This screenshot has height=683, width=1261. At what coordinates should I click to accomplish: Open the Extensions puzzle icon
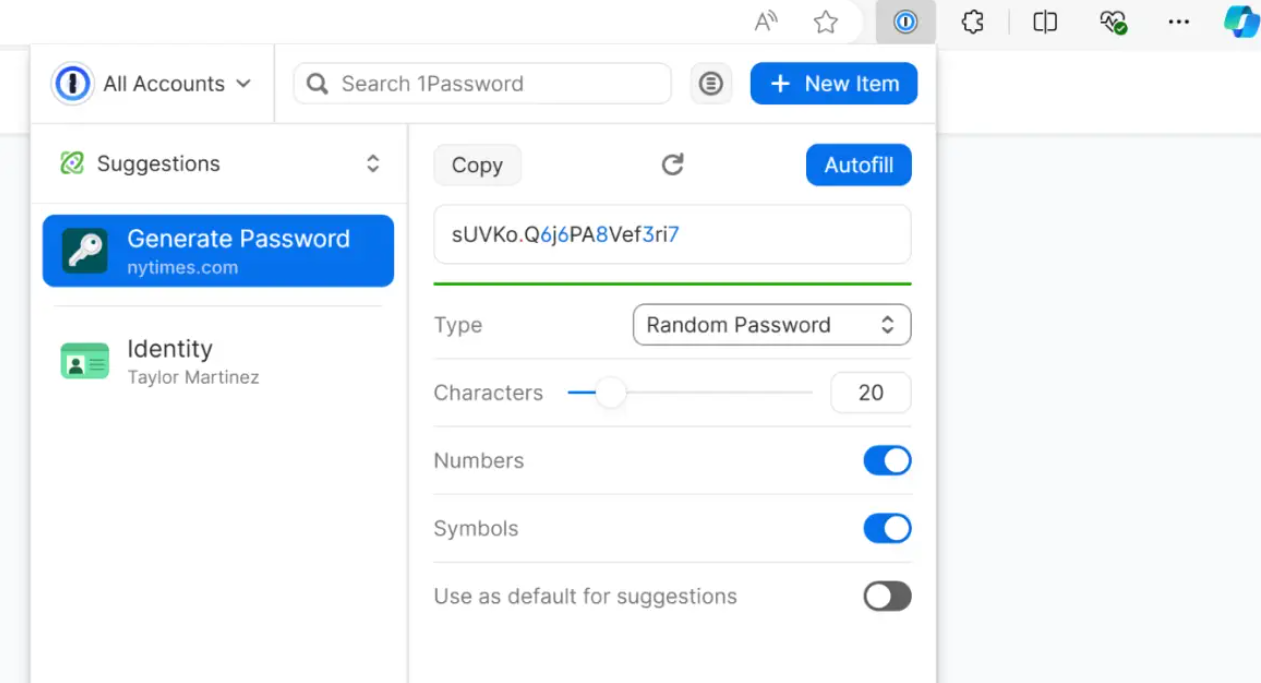972,21
